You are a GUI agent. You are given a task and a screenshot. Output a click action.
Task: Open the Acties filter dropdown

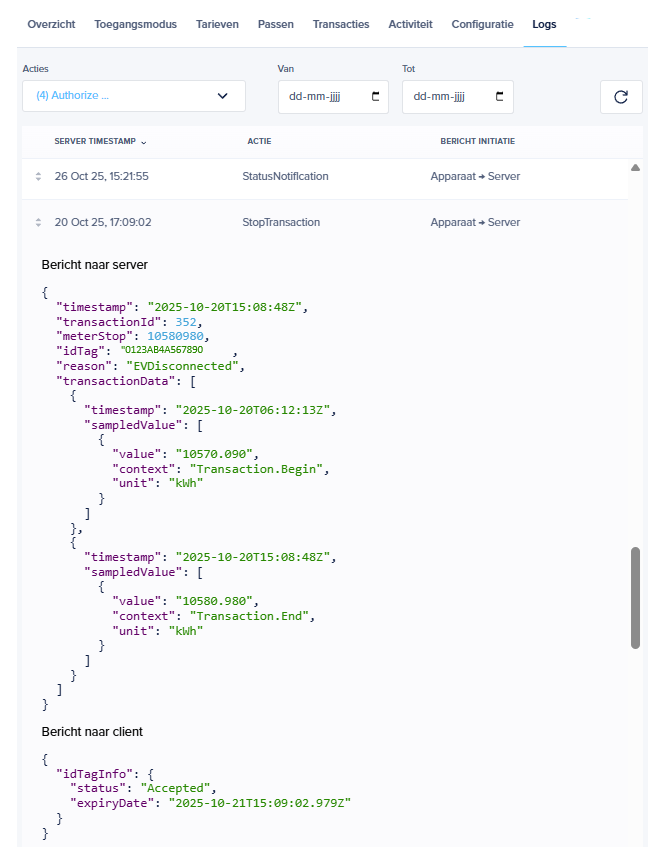pos(134,96)
